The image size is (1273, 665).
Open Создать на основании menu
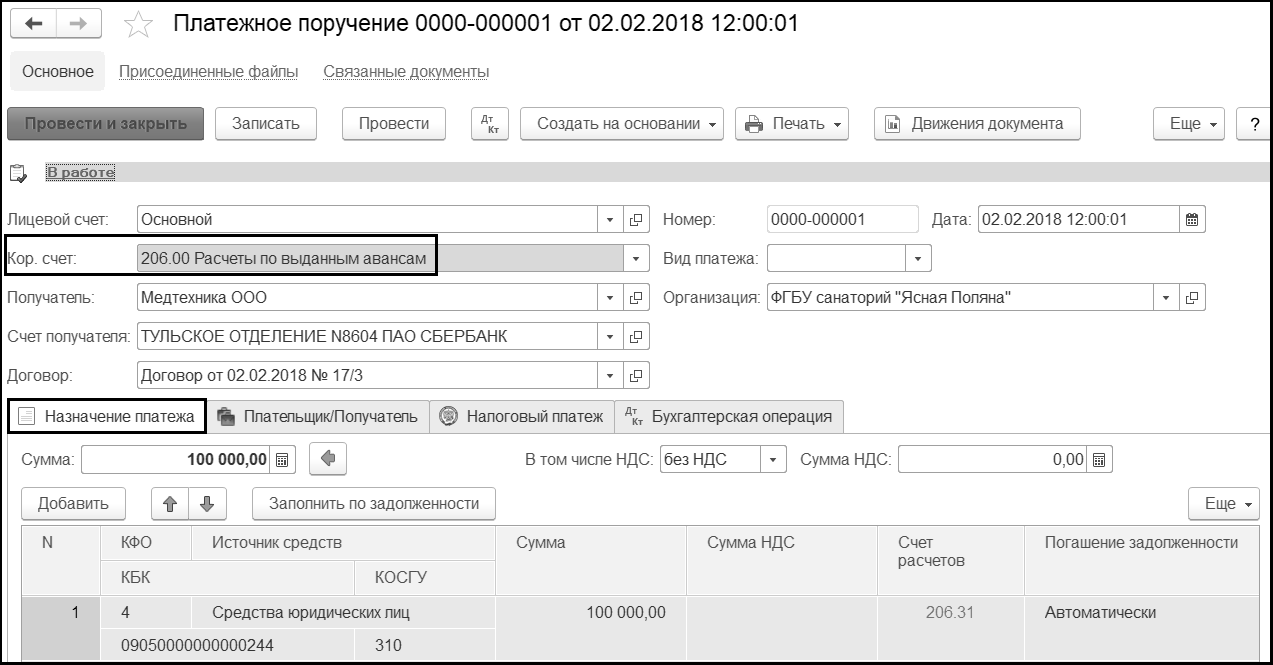coord(621,124)
